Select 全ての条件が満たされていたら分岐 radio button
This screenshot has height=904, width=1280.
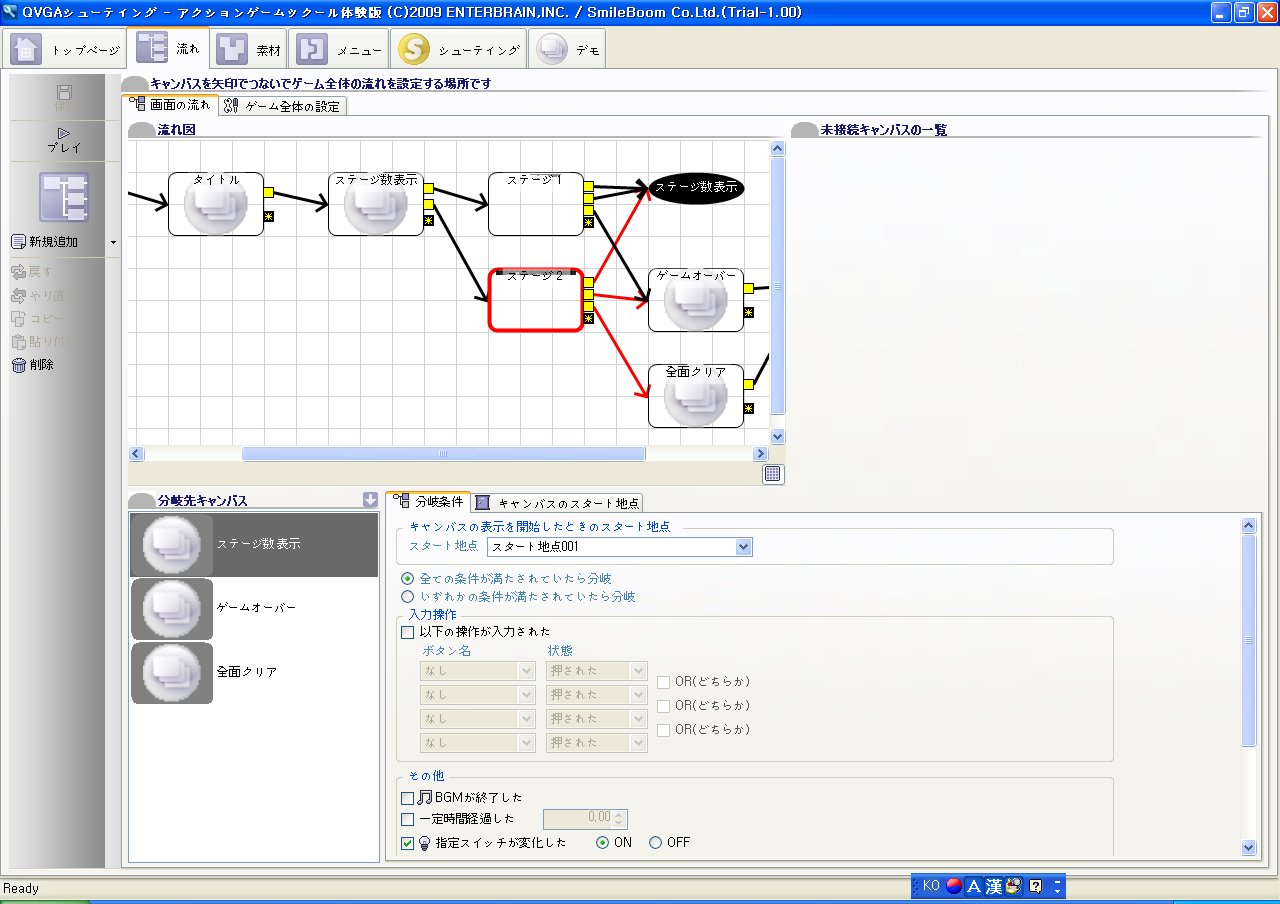(407, 578)
